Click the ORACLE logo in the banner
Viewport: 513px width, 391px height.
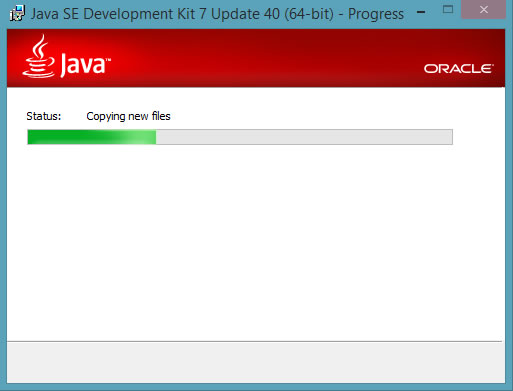click(459, 69)
